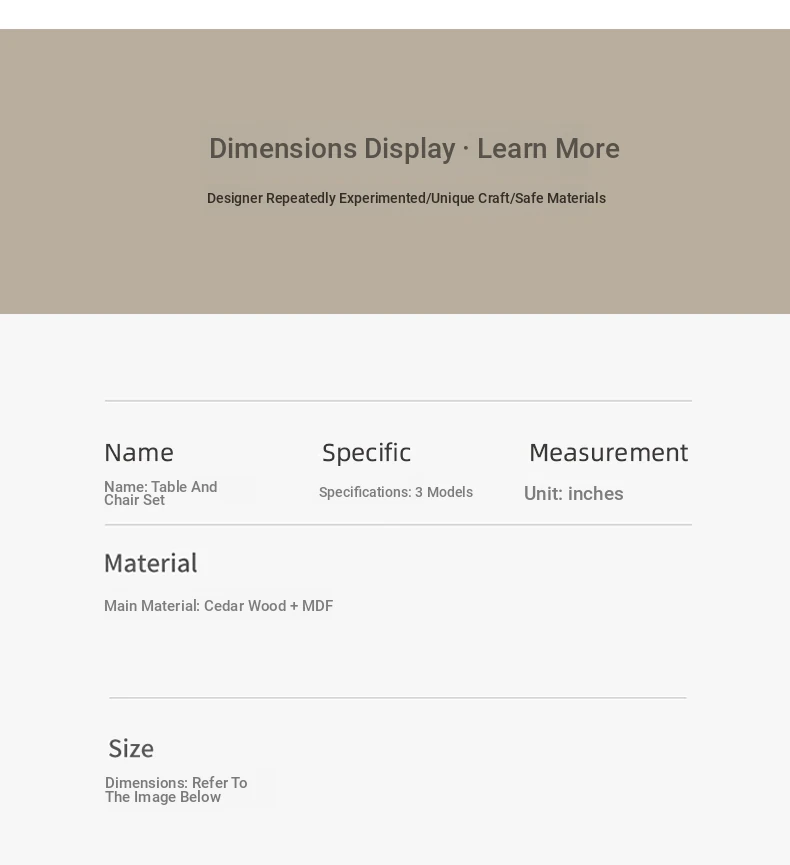This screenshot has width=790, height=865.
Task: Click the 'Name' heading
Action: 139,452
